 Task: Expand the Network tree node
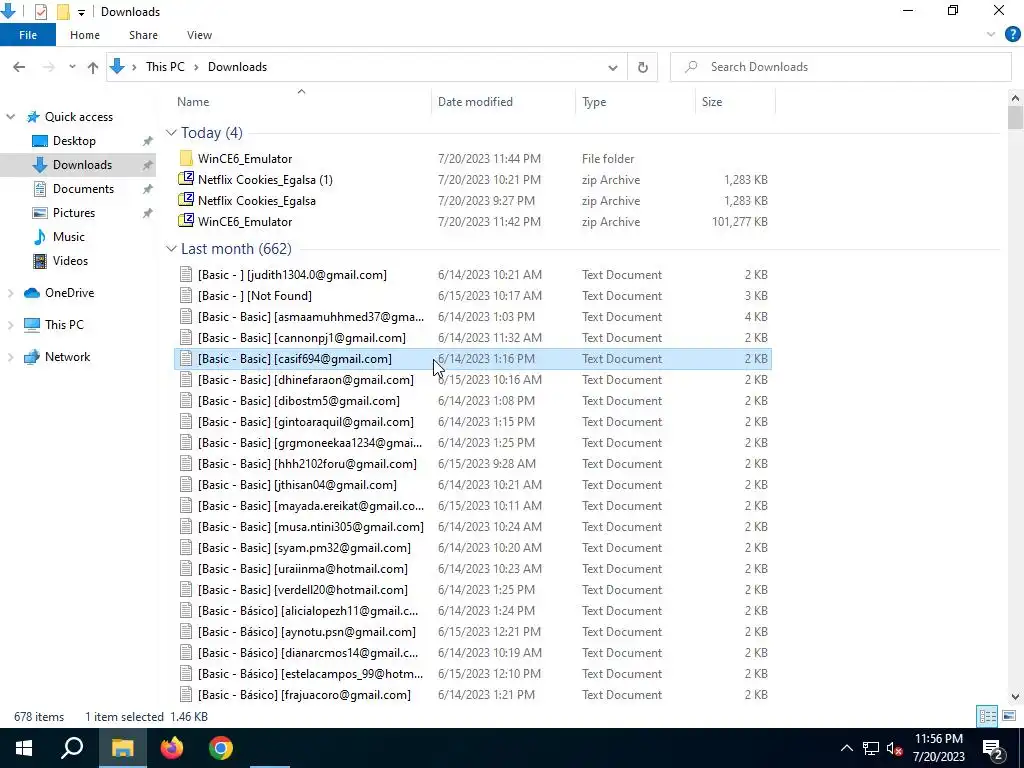pyautogui.click(x=10, y=357)
